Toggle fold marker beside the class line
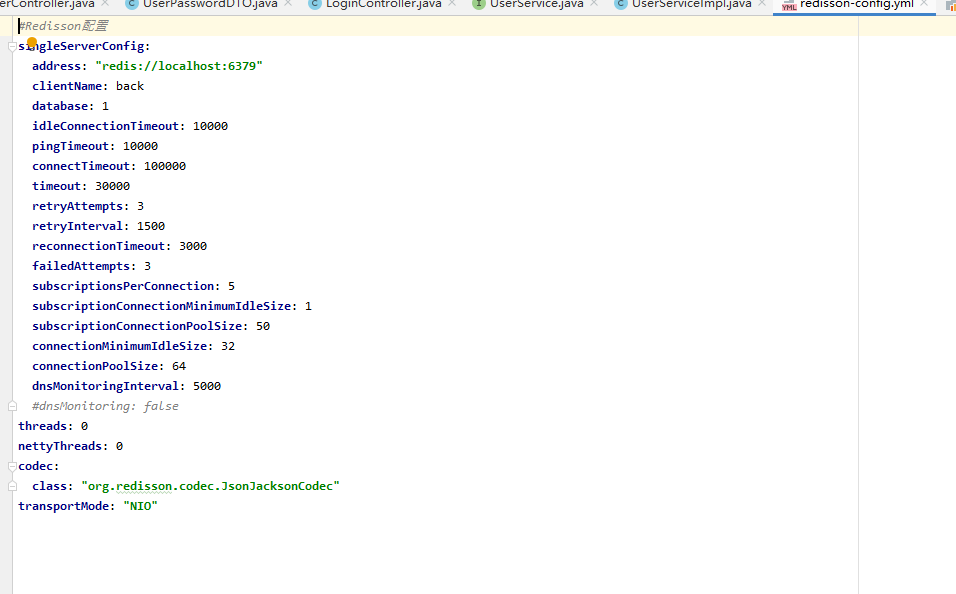 pyautogui.click(x=12, y=486)
